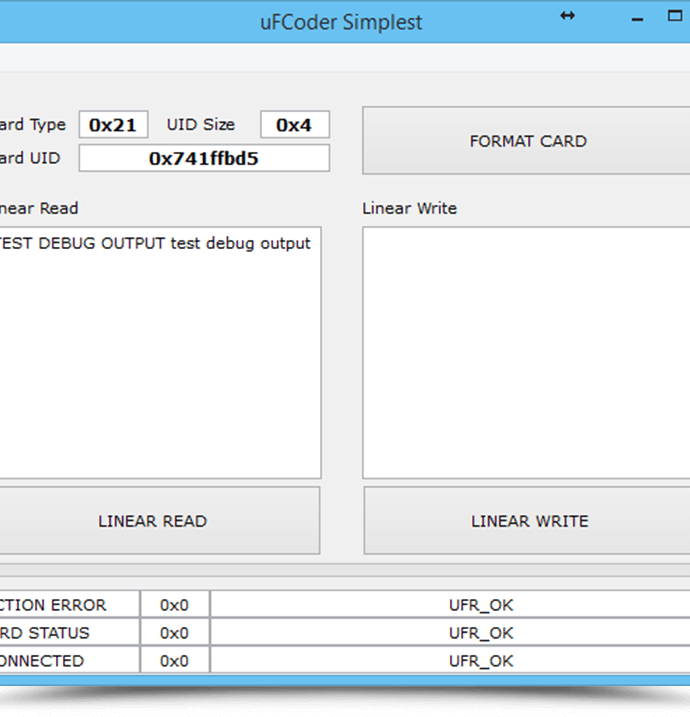Select the UID Size field showing 0x4
The width and height of the screenshot is (690, 717).
click(x=295, y=124)
